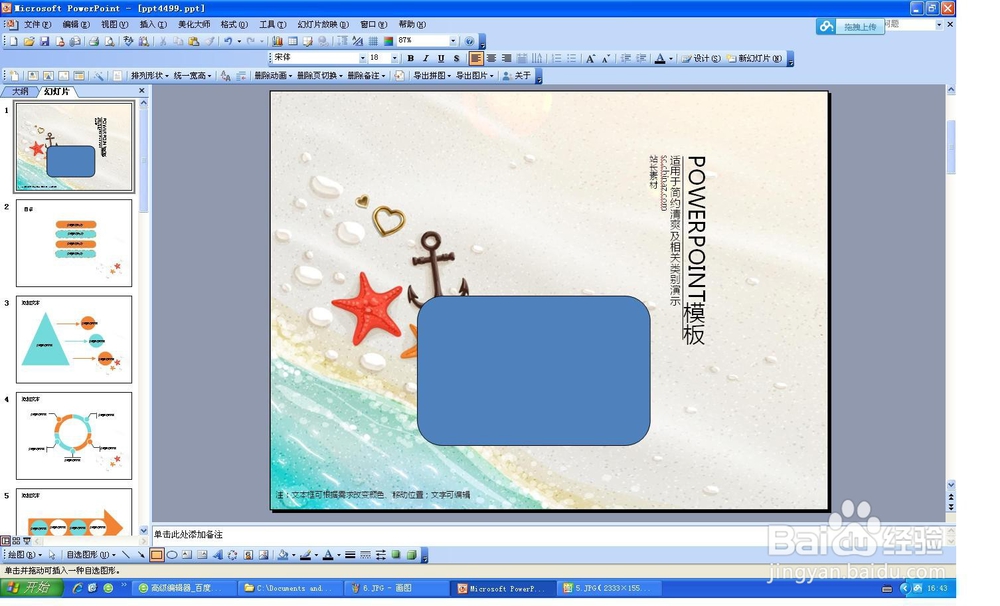This screenshot has width=1000, height=606.
Task: Switch to the 大纲 outline tab
Action: click(20, 91)
